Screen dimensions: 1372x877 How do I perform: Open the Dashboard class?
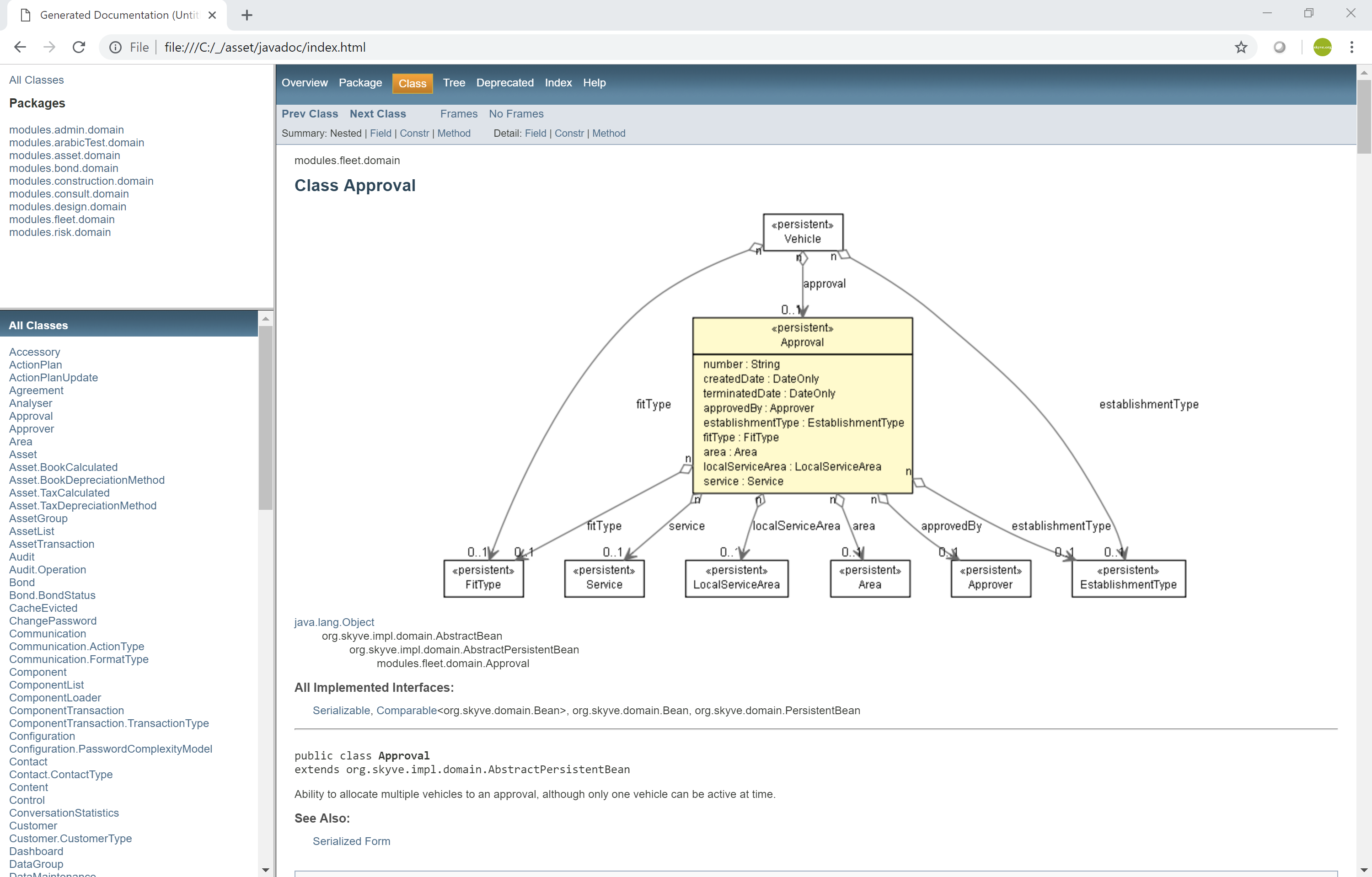click(36, 851)
